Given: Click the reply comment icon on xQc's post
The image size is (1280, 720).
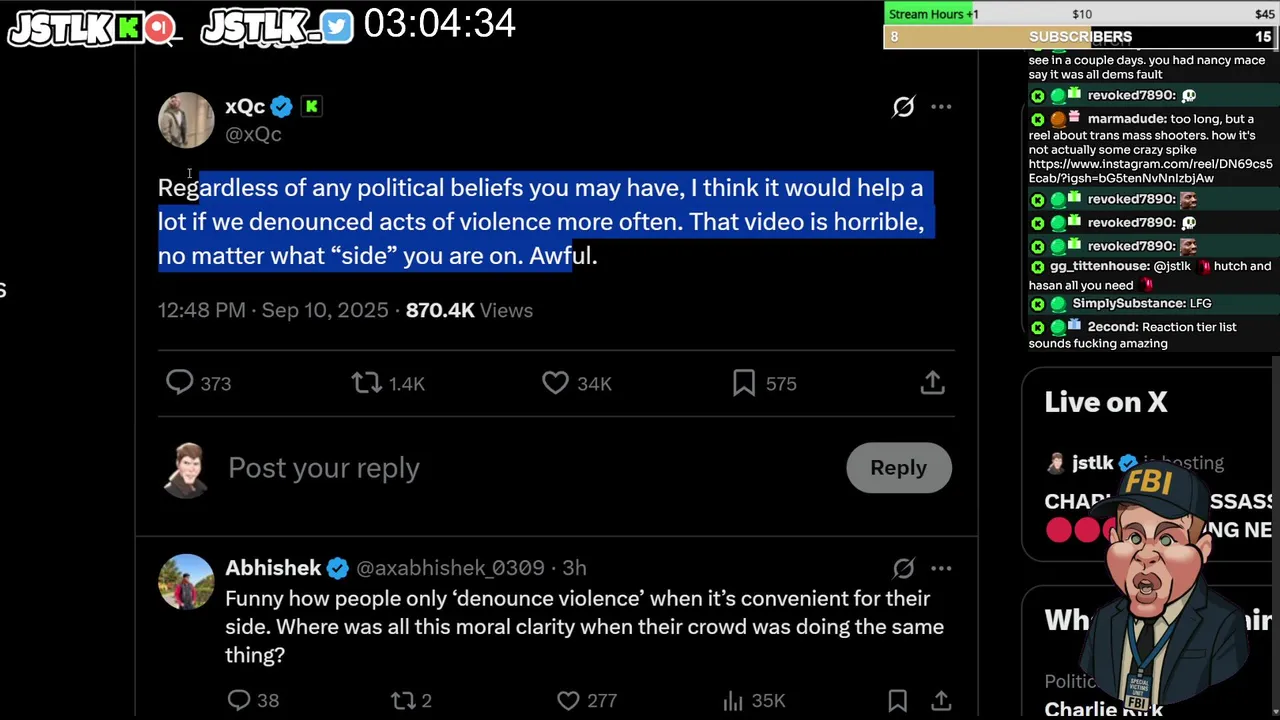Looking at the screenshot, I should coord(180,383).
